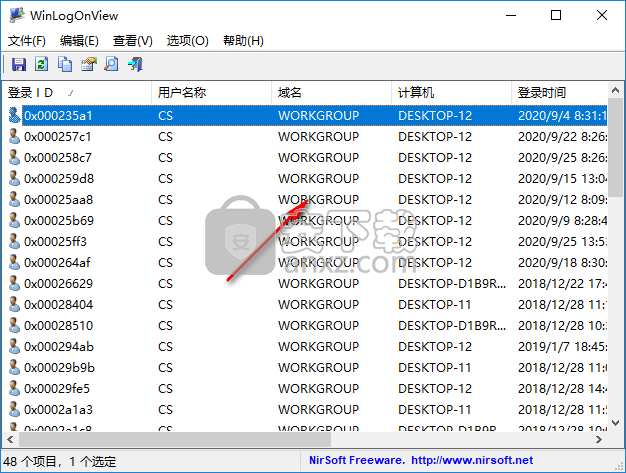Click the Save Selected Items toolbar icon

(18, 64)
